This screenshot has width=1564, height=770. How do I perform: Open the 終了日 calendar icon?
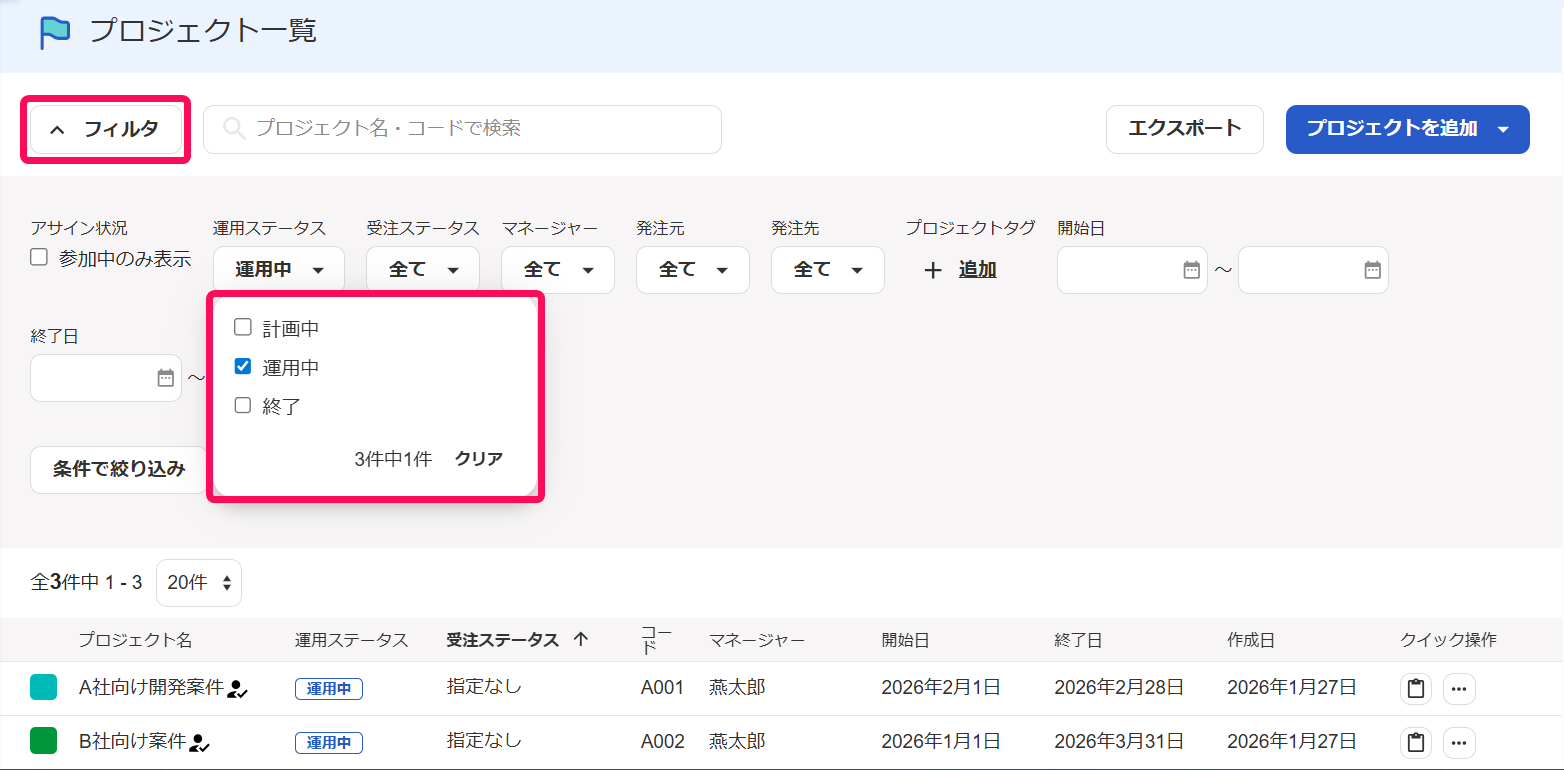pos(166,378)
